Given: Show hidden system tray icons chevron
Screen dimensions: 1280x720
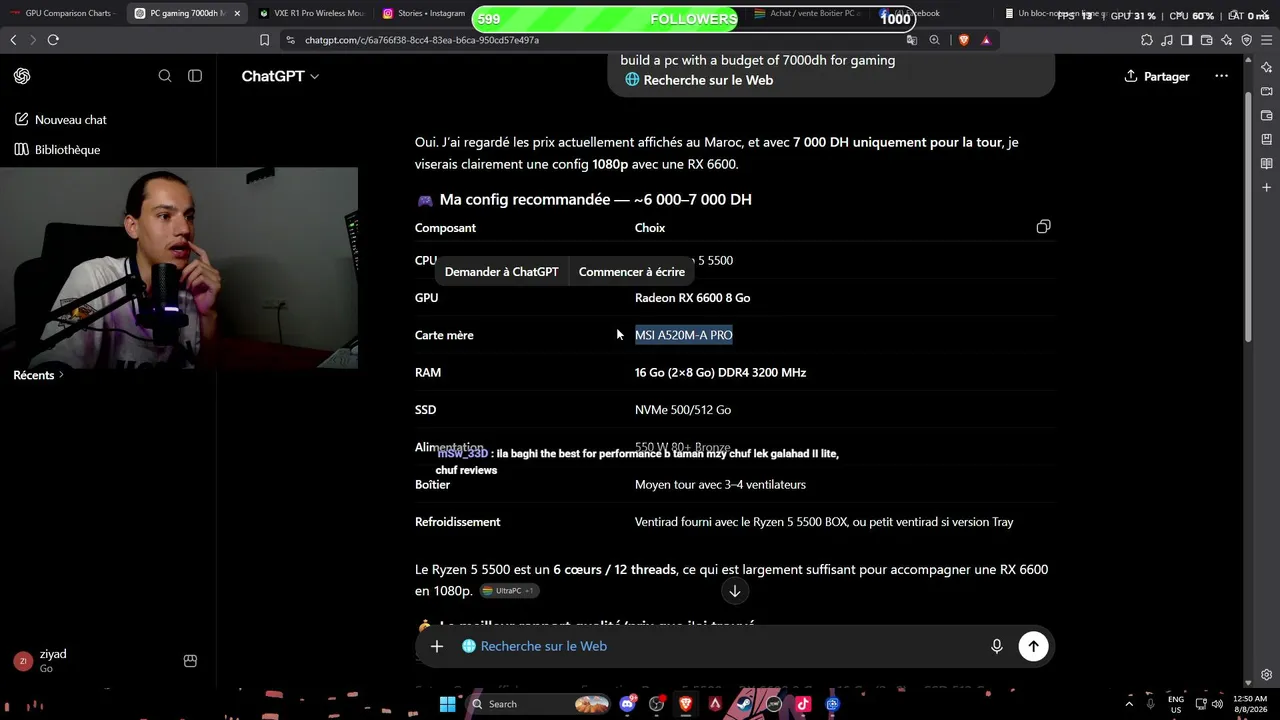Looking at the screenshot, I should (1129, 704).
